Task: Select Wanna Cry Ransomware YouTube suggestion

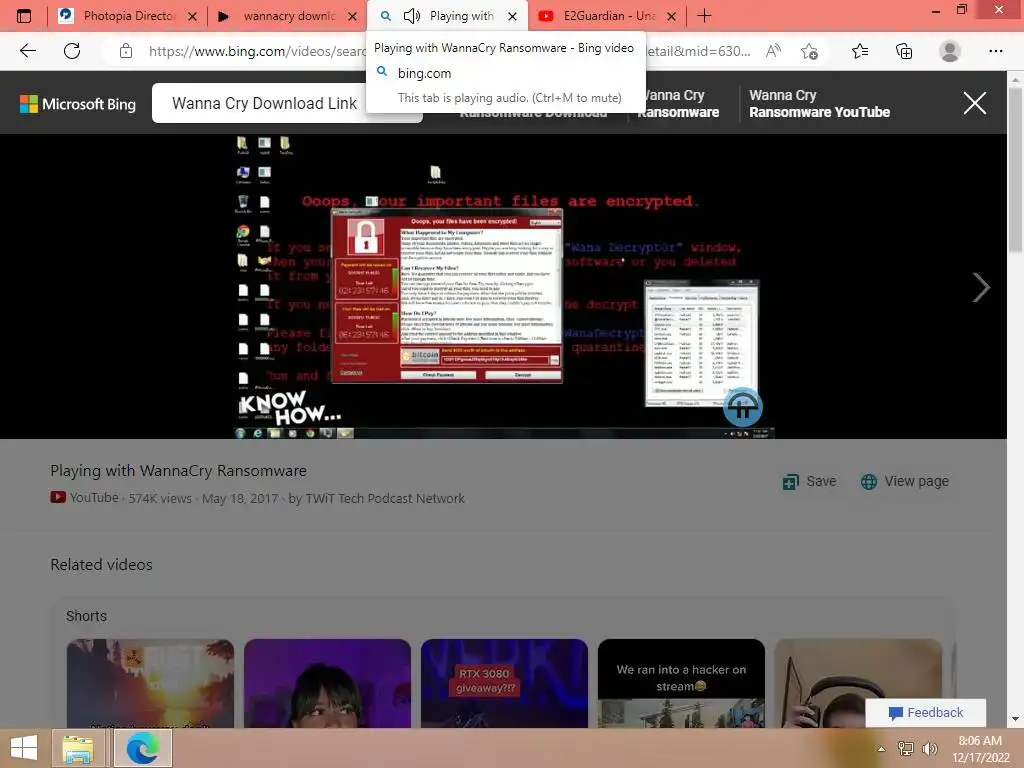Action: point(819,103)
